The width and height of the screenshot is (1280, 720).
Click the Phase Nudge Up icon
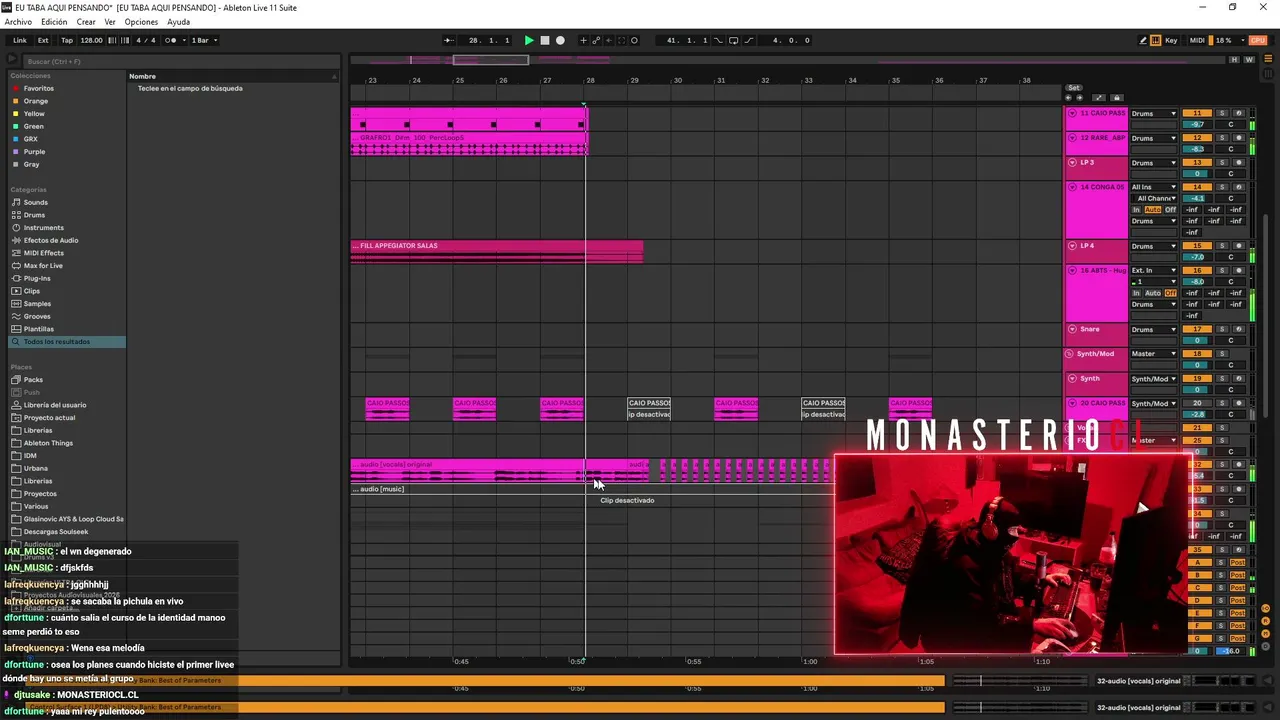click(x=123, y=41)
